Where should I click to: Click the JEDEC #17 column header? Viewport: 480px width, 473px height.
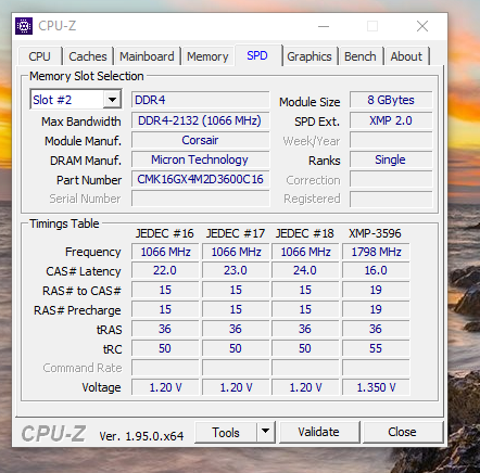point(235,233)
